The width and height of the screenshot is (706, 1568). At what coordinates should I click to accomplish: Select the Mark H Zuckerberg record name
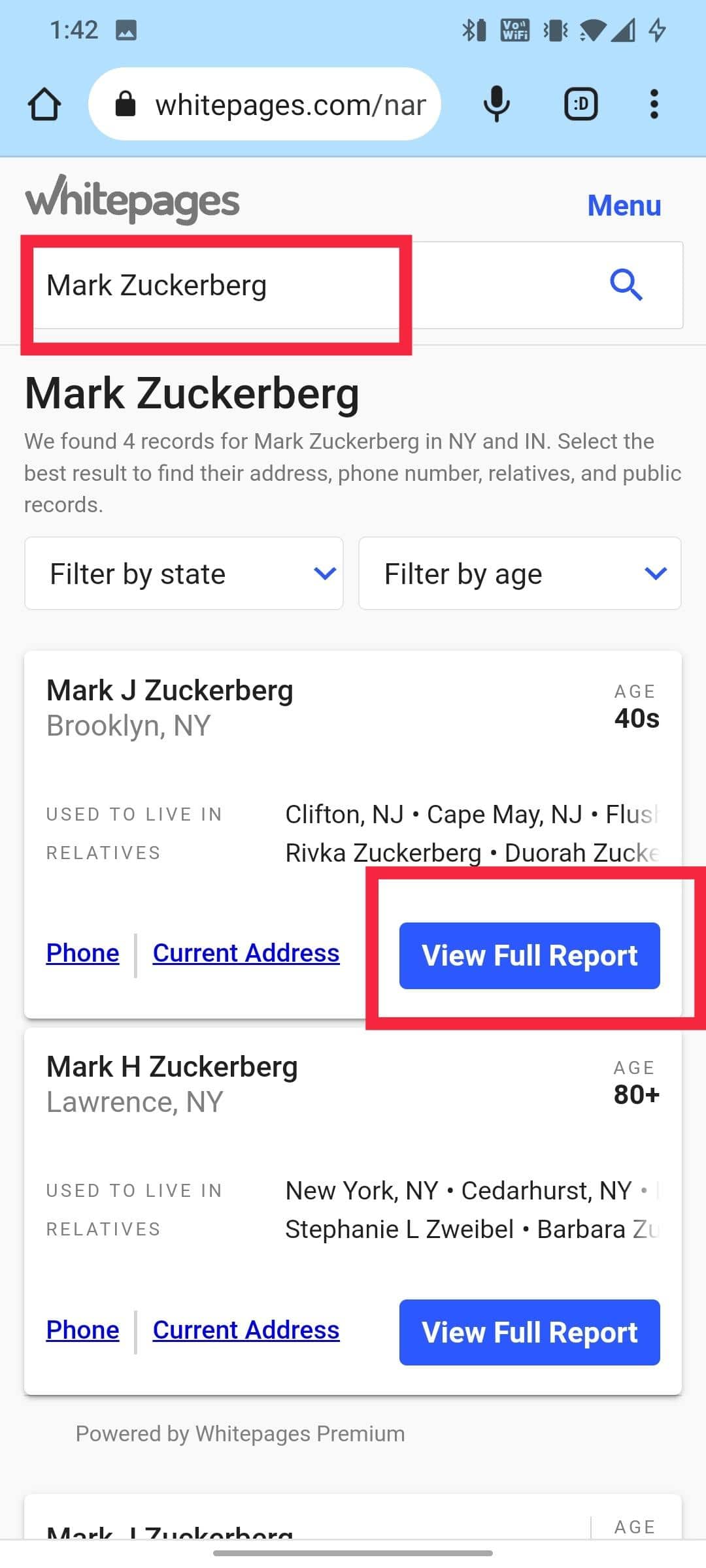172,1067
